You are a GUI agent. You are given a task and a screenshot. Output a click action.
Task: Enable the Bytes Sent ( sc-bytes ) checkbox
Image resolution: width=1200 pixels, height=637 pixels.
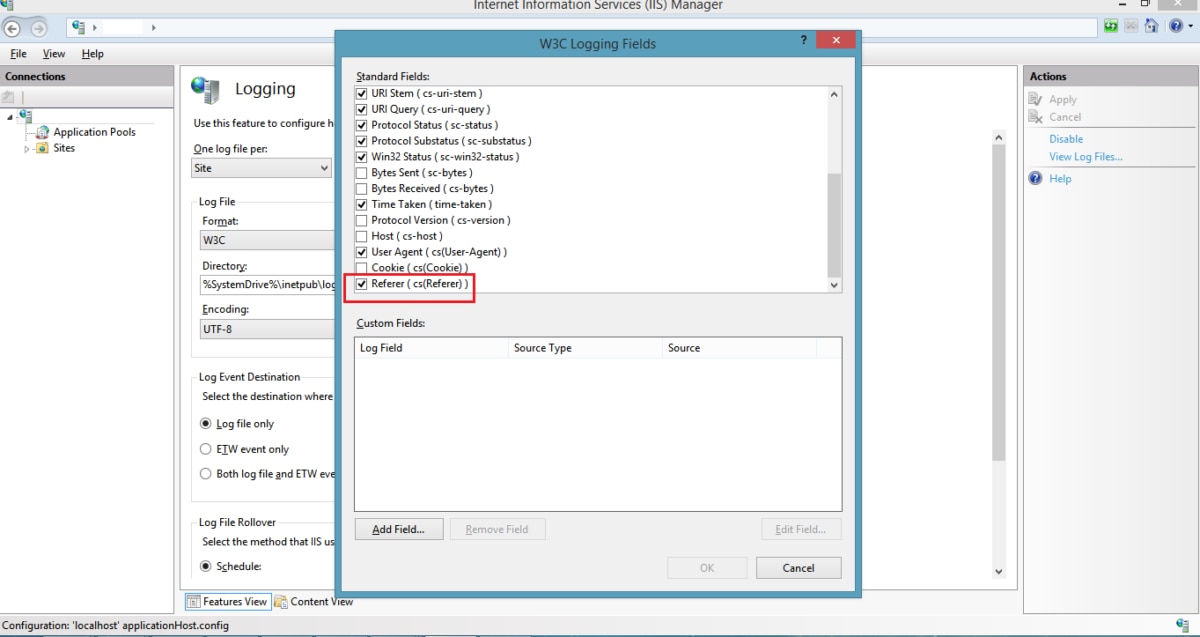click(362, 173)
